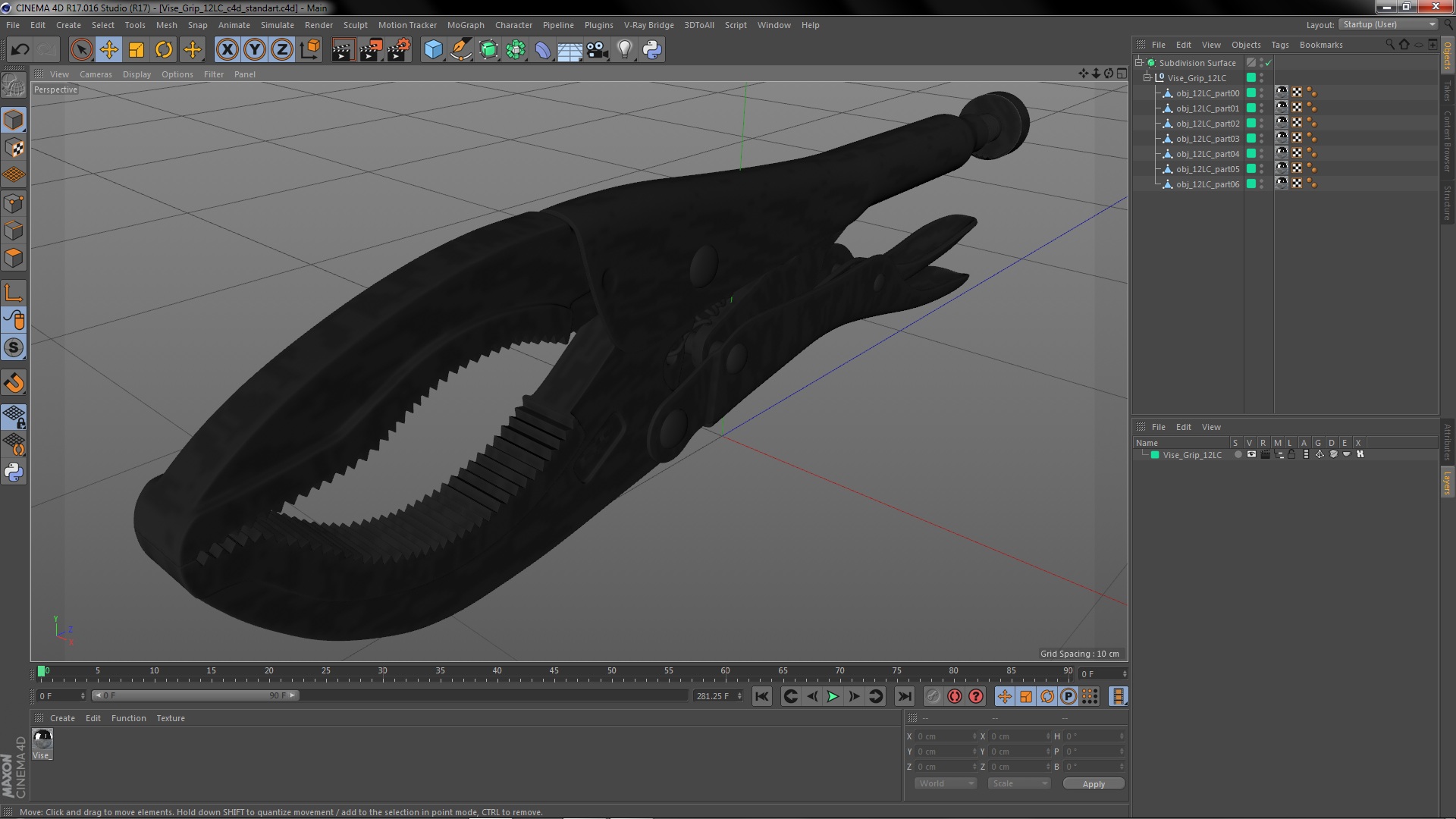1456x819 pixels.
Task: Expand Vise_Grip_12LC object hierarchy
Action: point(1148,78)
